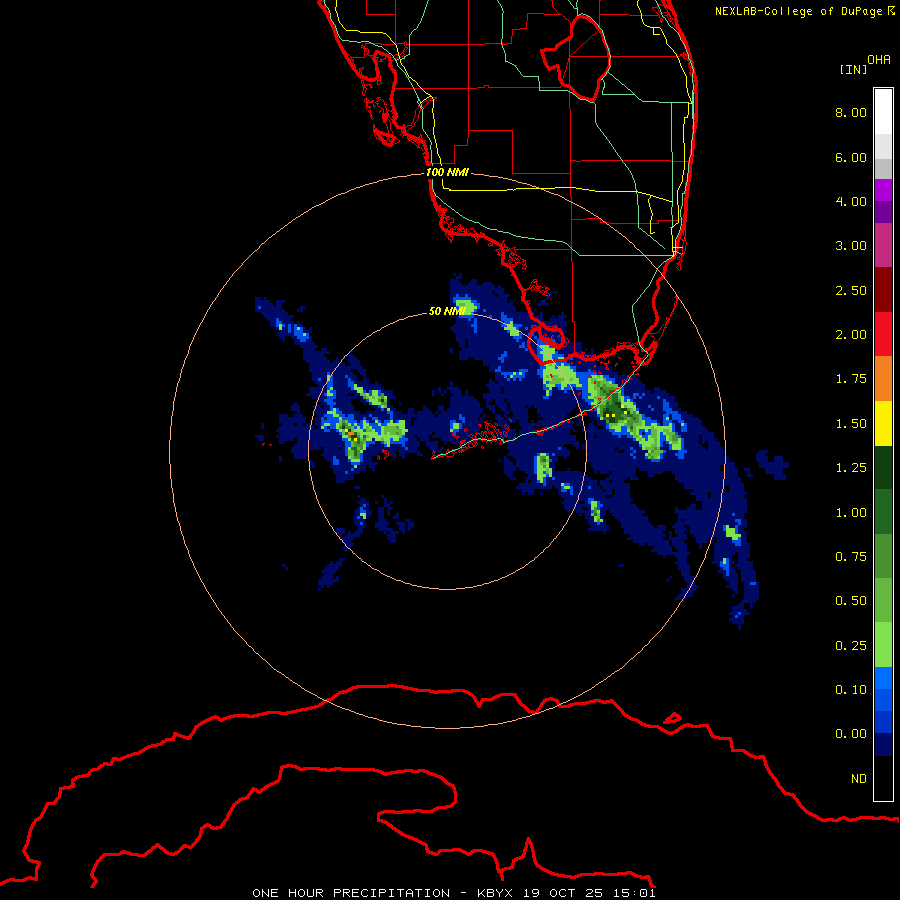Image resolution: width=900 pixels, height=900 pixels.
Task: Click the 2.50 legend value
Action: (x=851, y=290)
